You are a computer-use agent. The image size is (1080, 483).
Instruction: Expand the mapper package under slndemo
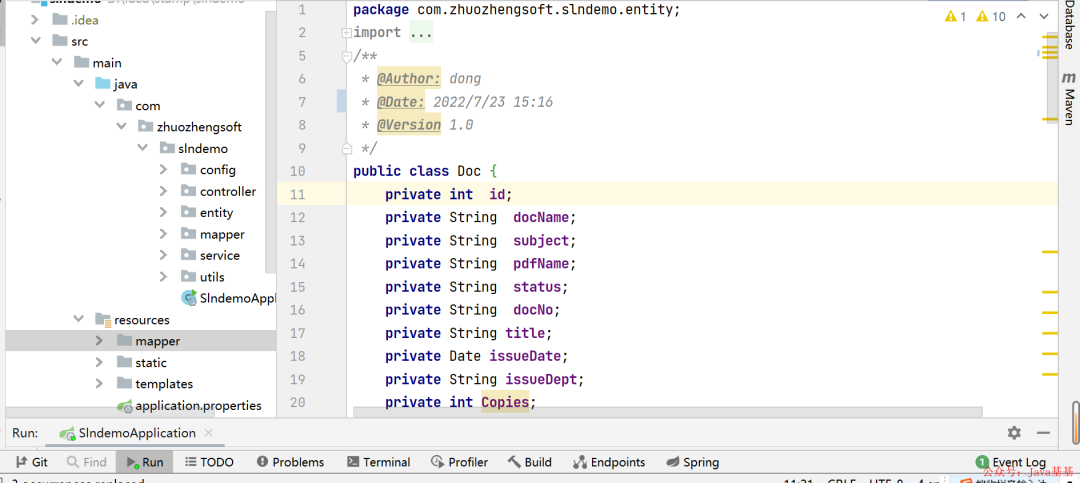click(163, 234)
